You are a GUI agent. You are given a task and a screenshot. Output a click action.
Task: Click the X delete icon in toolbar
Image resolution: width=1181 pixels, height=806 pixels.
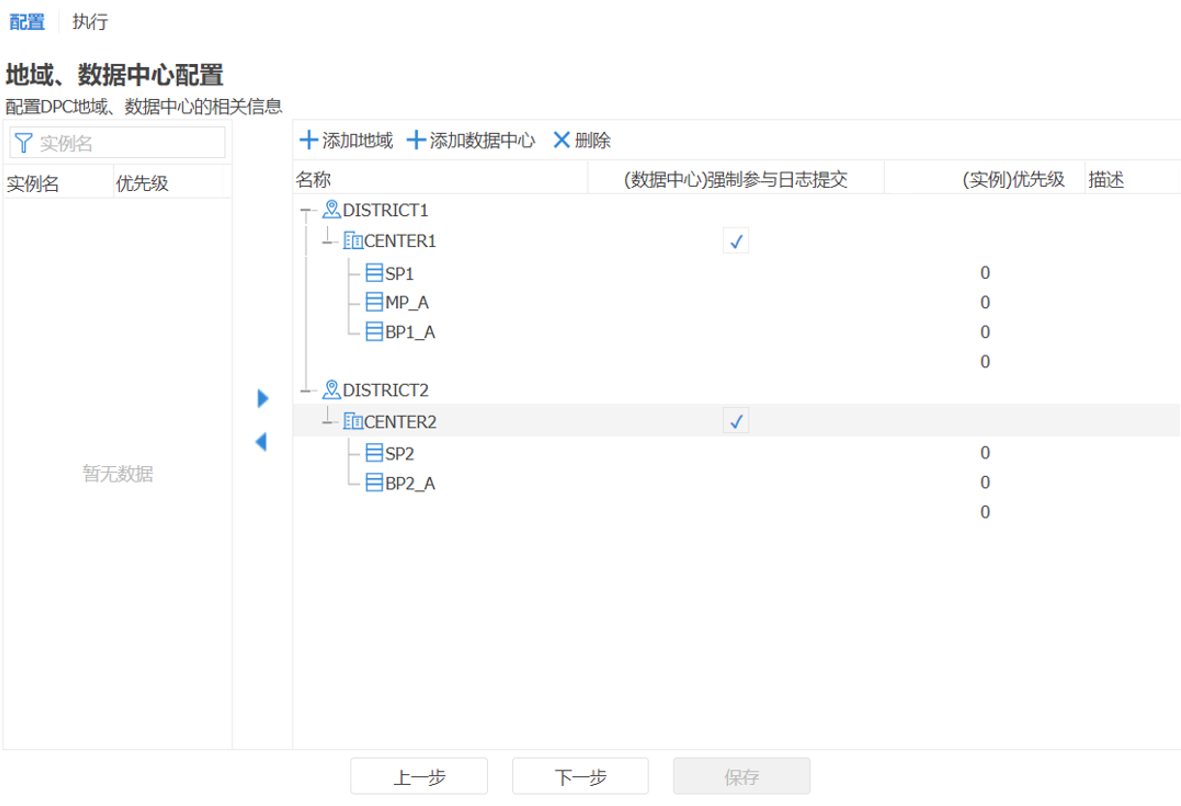(x=562, y=141)
